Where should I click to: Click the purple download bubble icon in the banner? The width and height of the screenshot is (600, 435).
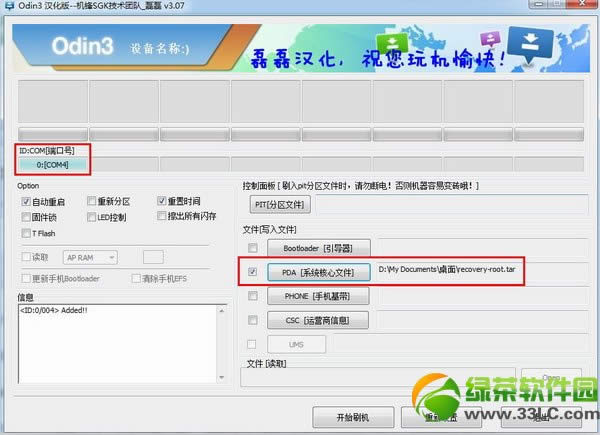pos(491,39)
